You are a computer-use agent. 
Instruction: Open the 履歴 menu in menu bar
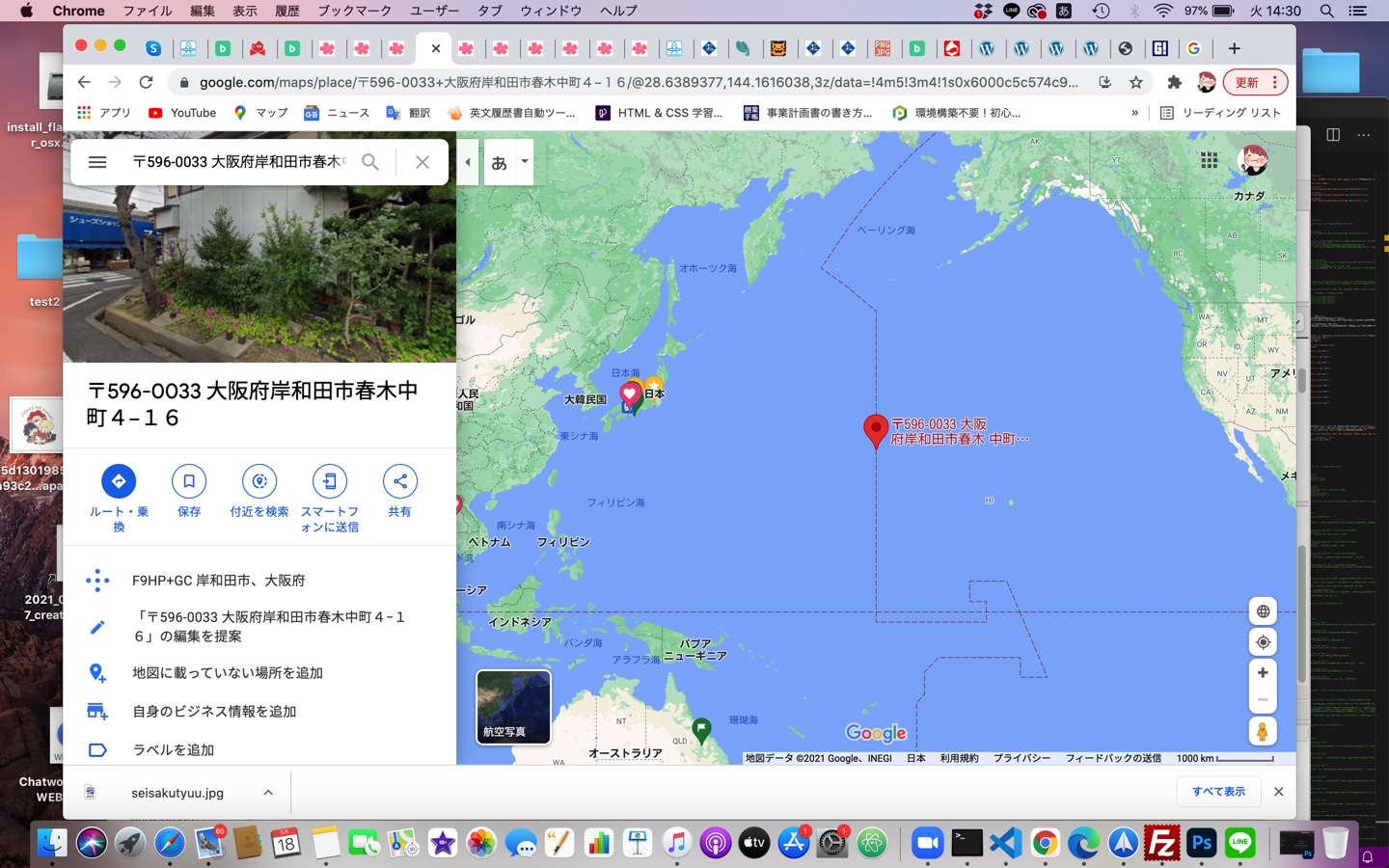pyautogui.click(x=286, y=11)
